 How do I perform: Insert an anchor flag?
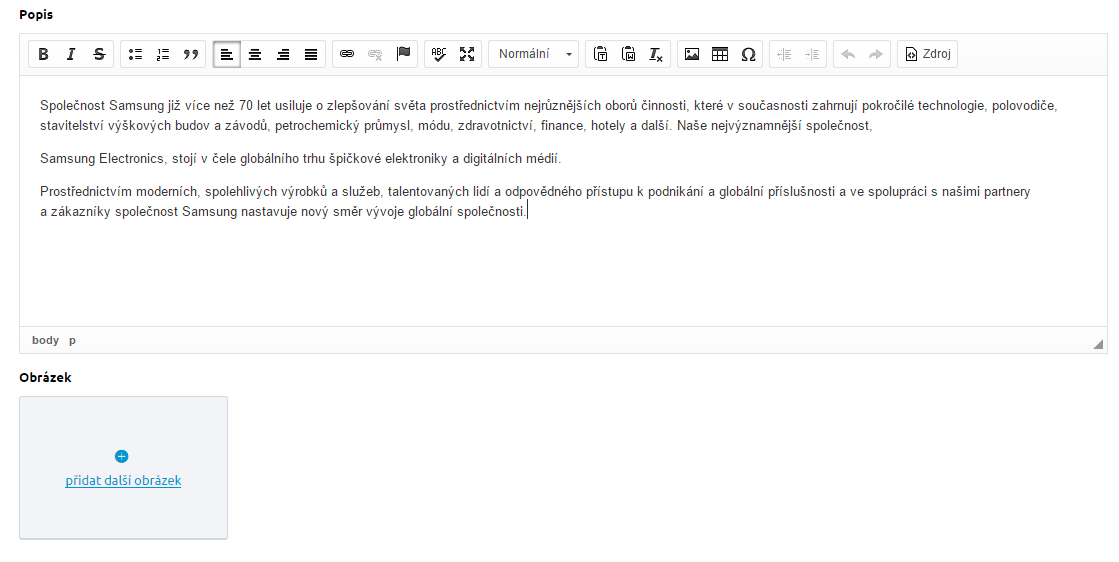403,54
